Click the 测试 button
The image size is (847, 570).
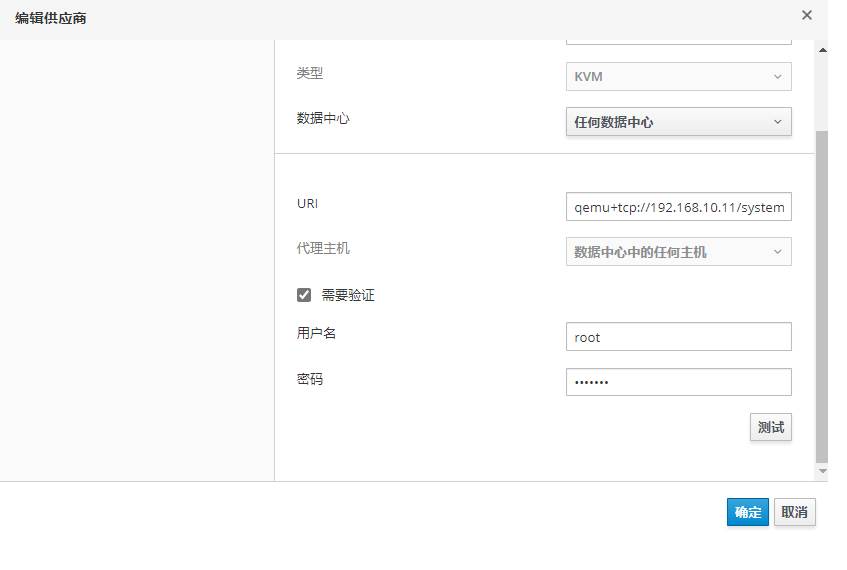[770, 427]
